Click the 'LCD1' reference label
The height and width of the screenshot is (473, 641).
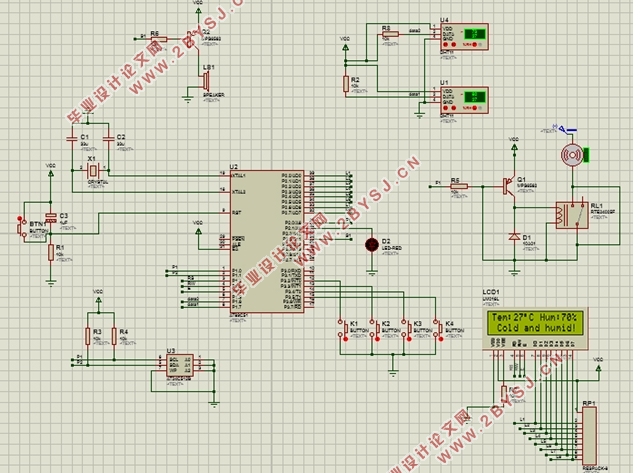[x=491, y=292]
